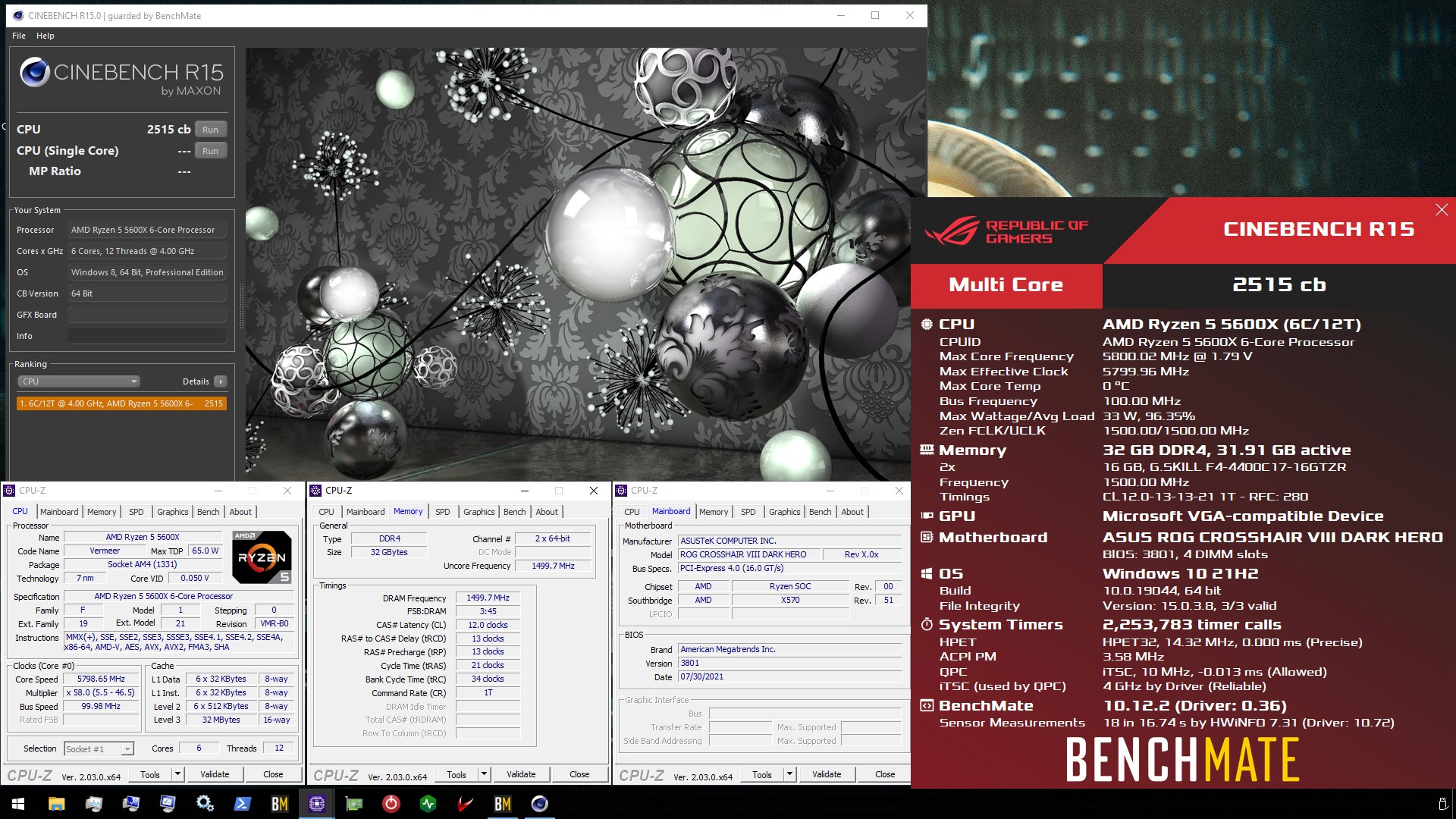Click the CAS# Latency value 12.0 clocks

(488, 626)
